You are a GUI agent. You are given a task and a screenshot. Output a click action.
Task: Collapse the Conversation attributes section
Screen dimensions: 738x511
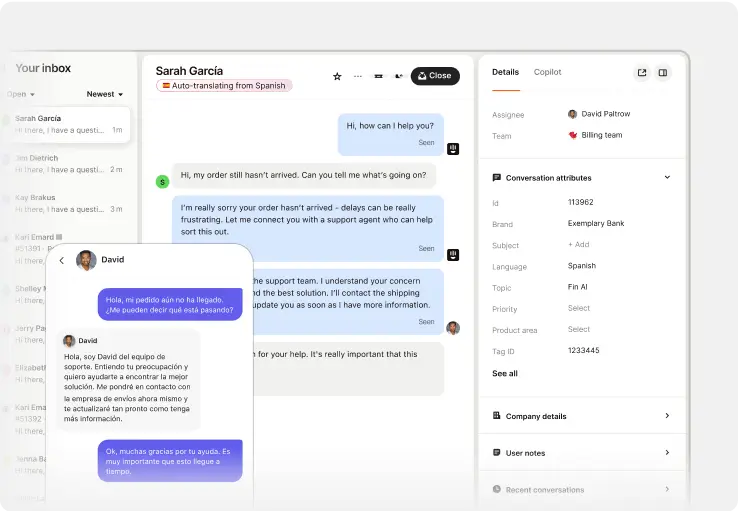pyautogui.click(x=667, y=178)
